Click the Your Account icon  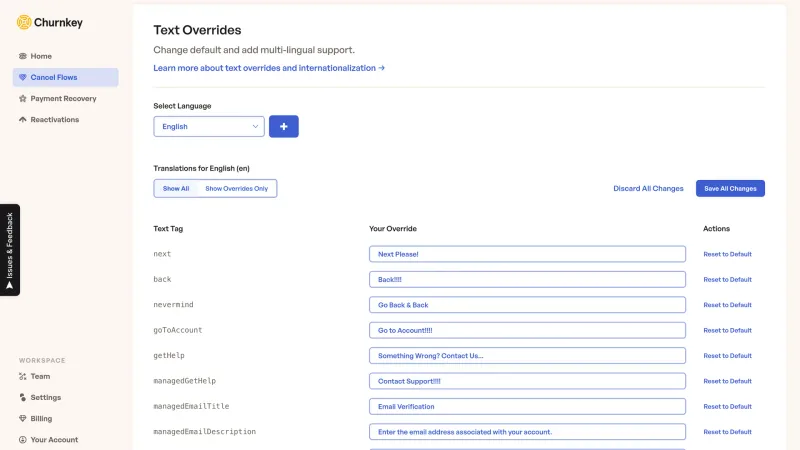point(22,440)
